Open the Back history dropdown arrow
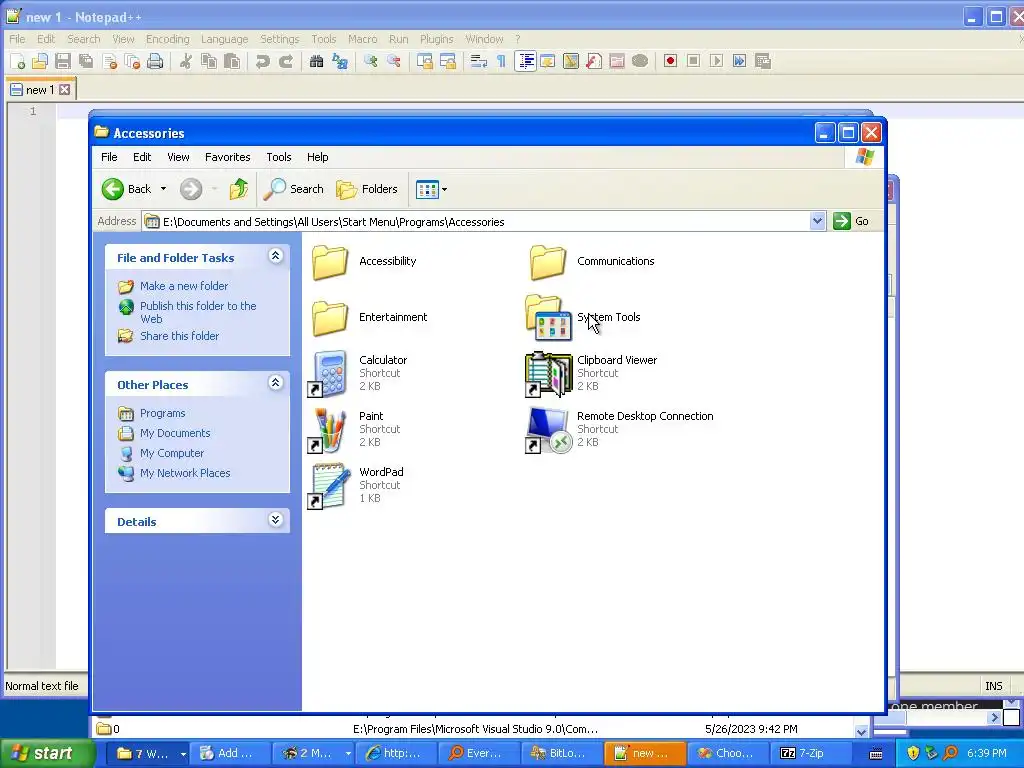Screen dimensions: 1024x768 click(163, 189)
